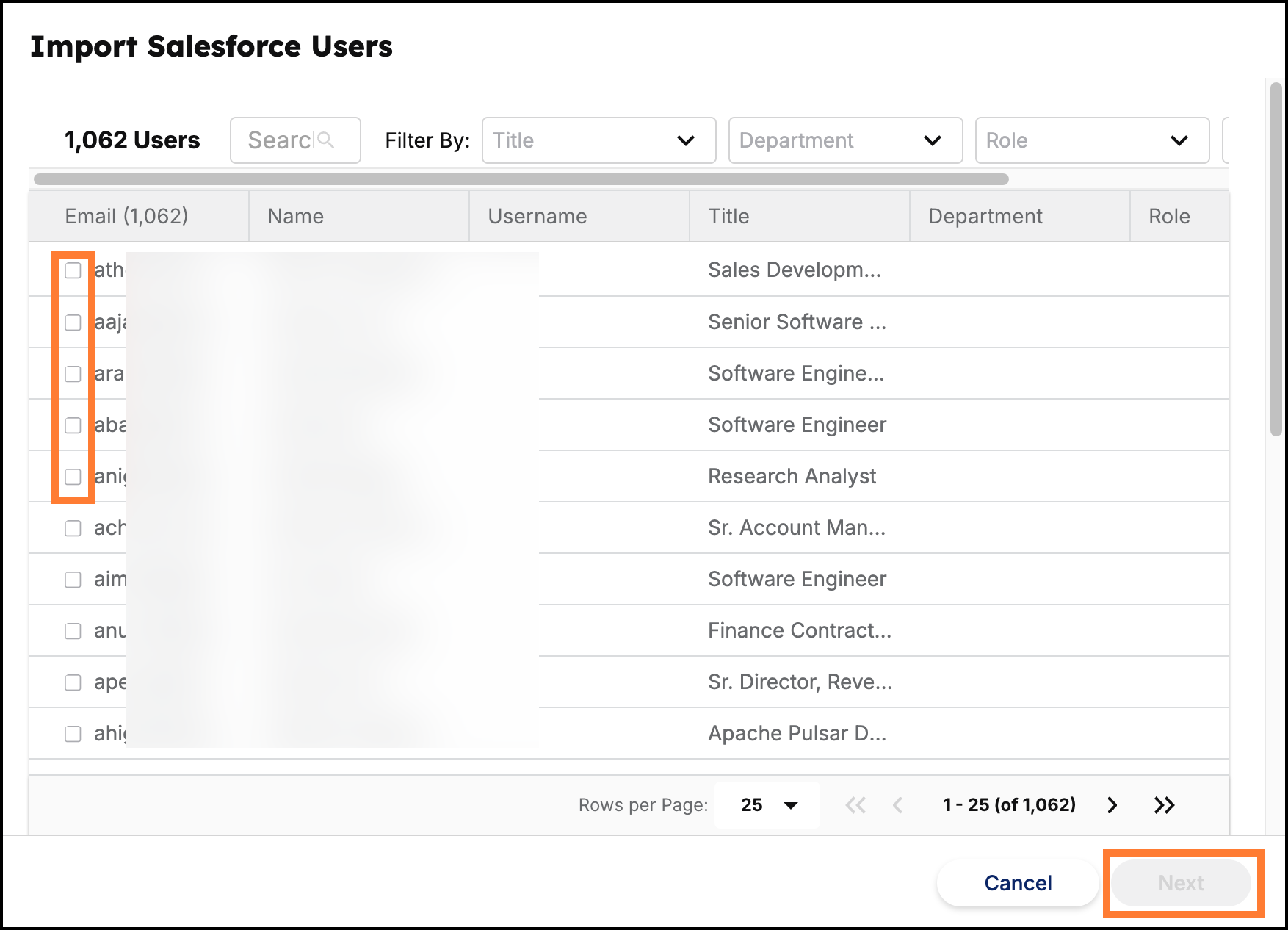
Task: Check the Software Engine... row checkbox
Action: (x=73, y=374)
